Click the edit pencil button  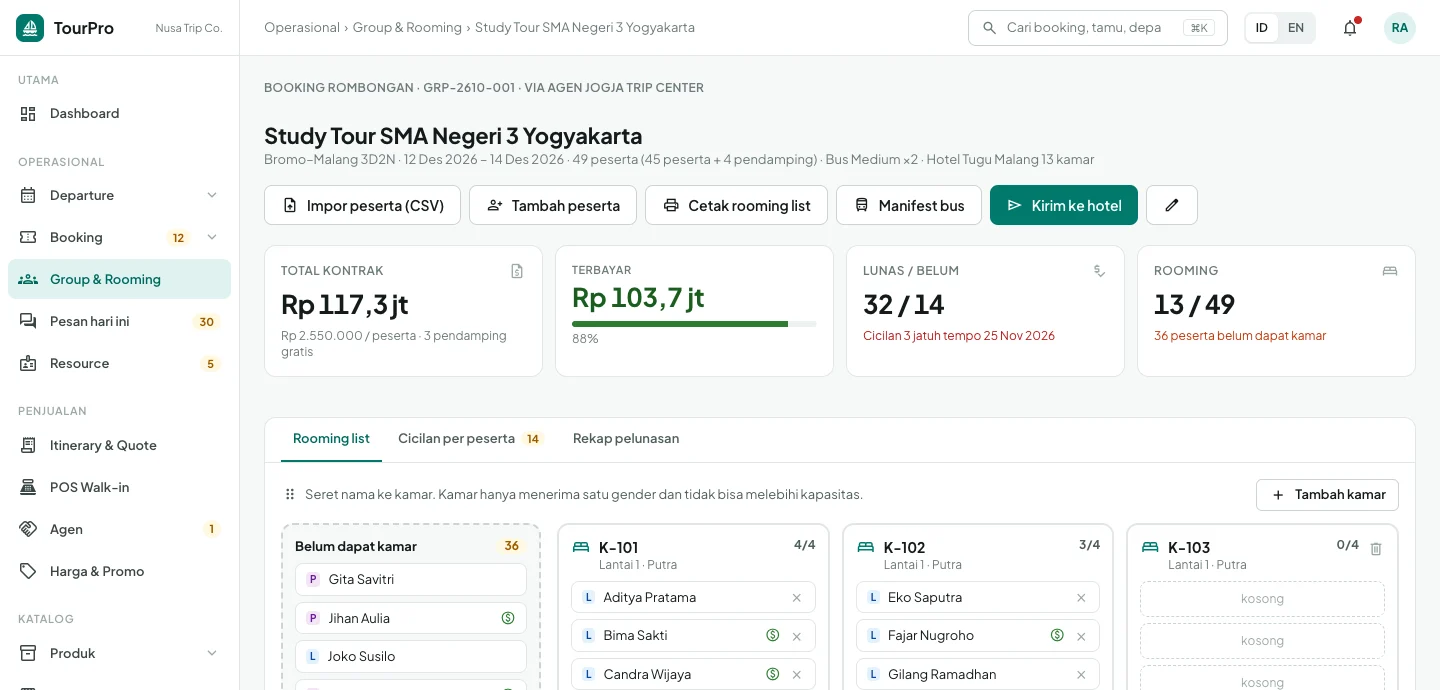(x=1172, y=205)
